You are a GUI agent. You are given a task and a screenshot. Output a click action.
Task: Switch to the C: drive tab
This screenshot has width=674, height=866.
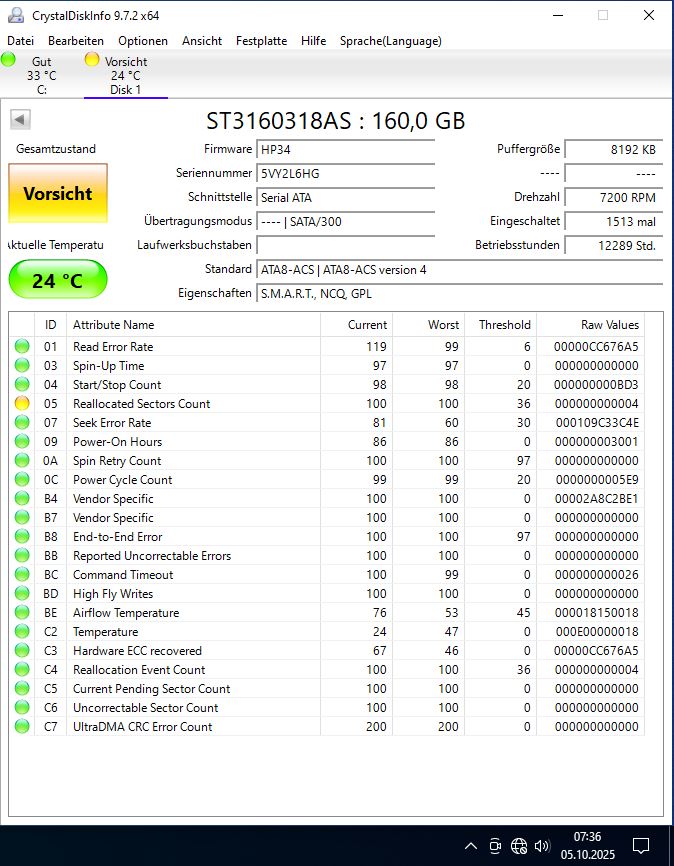pyautogui.click(x=42, y=75)
